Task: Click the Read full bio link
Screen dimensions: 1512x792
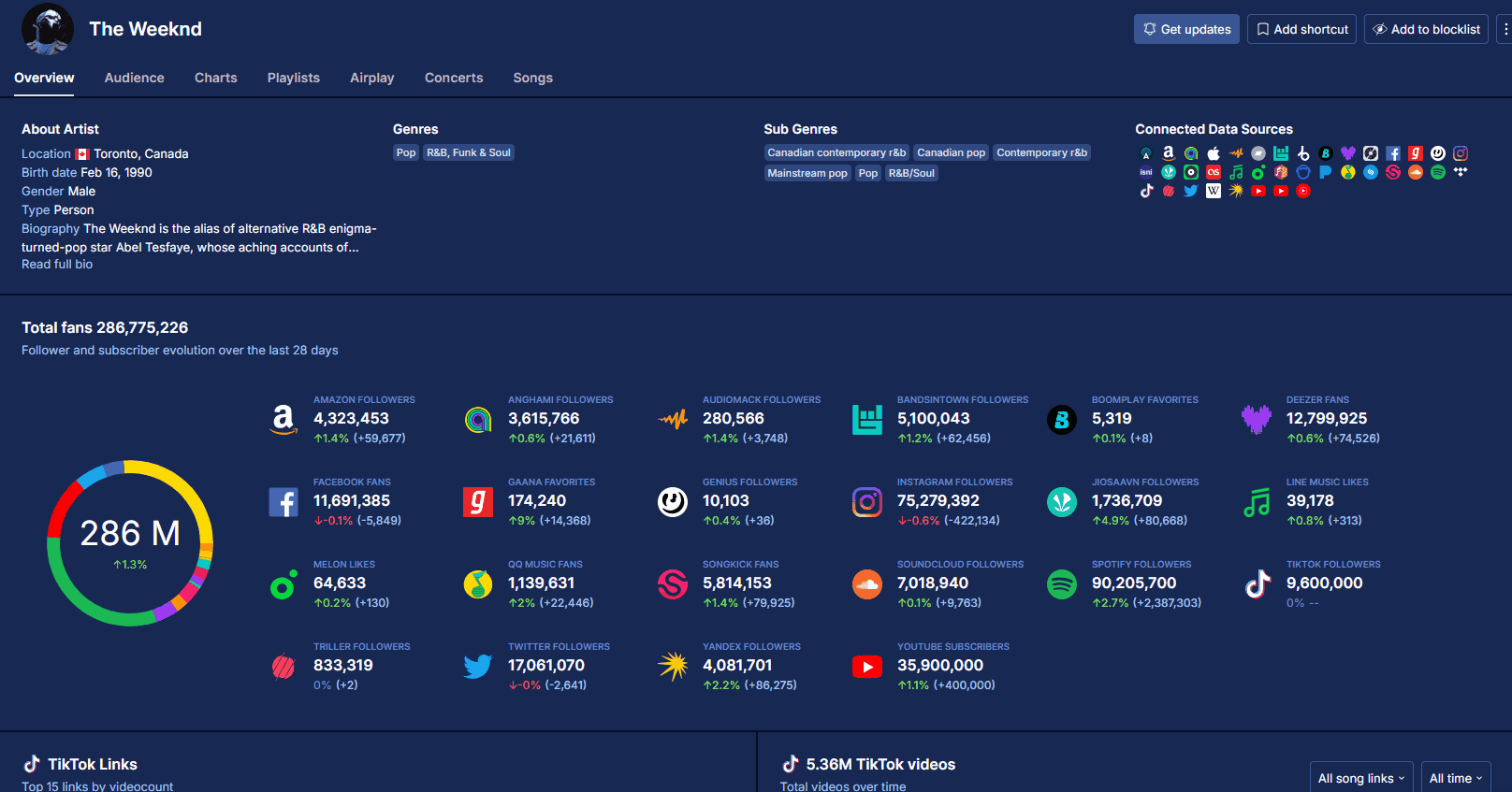Action: [57, 265]
